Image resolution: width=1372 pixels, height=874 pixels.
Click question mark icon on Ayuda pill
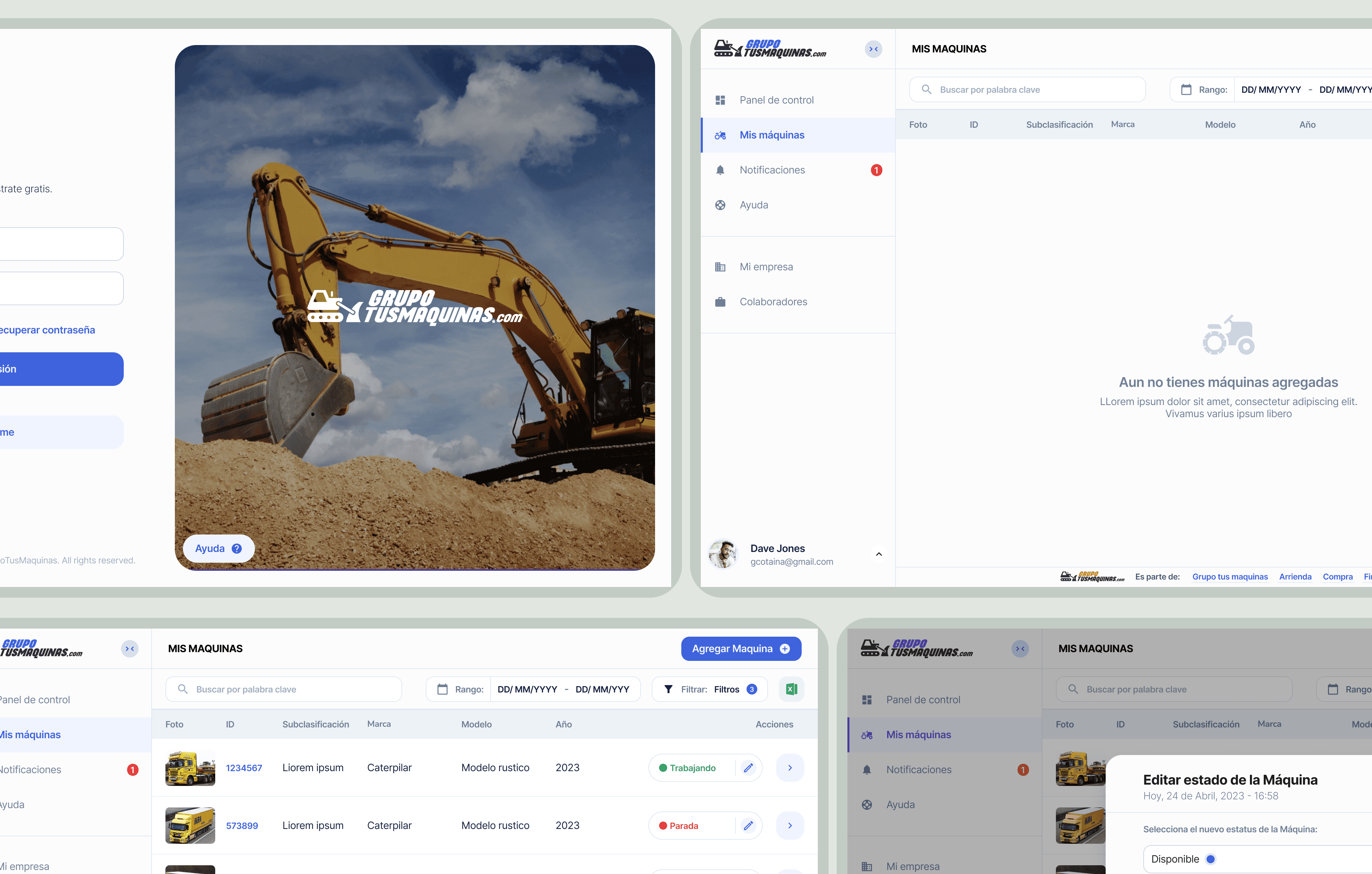236,548
